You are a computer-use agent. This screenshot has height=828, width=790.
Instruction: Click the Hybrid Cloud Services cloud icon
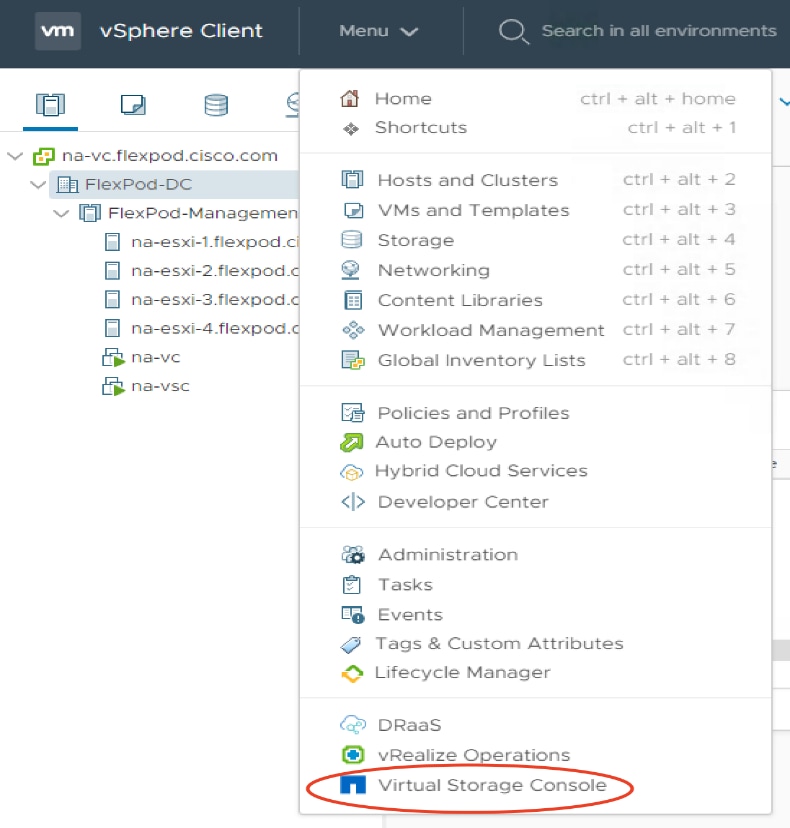[x=352, y=471]
